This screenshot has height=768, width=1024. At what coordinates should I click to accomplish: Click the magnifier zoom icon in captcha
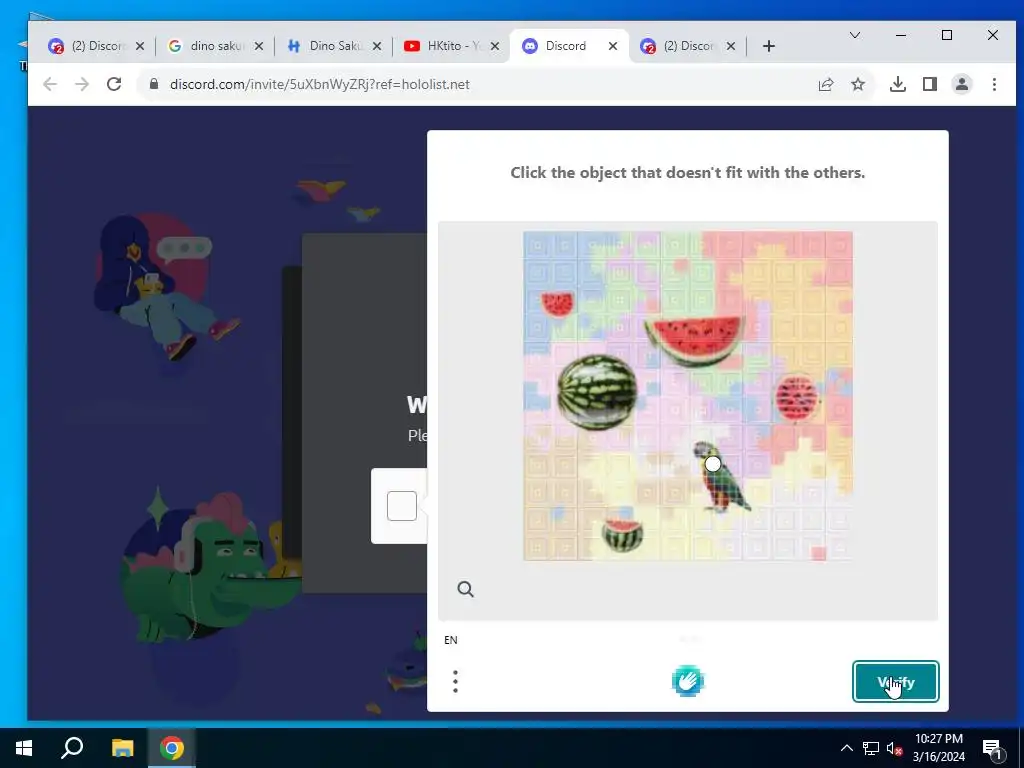pos(466,589)
